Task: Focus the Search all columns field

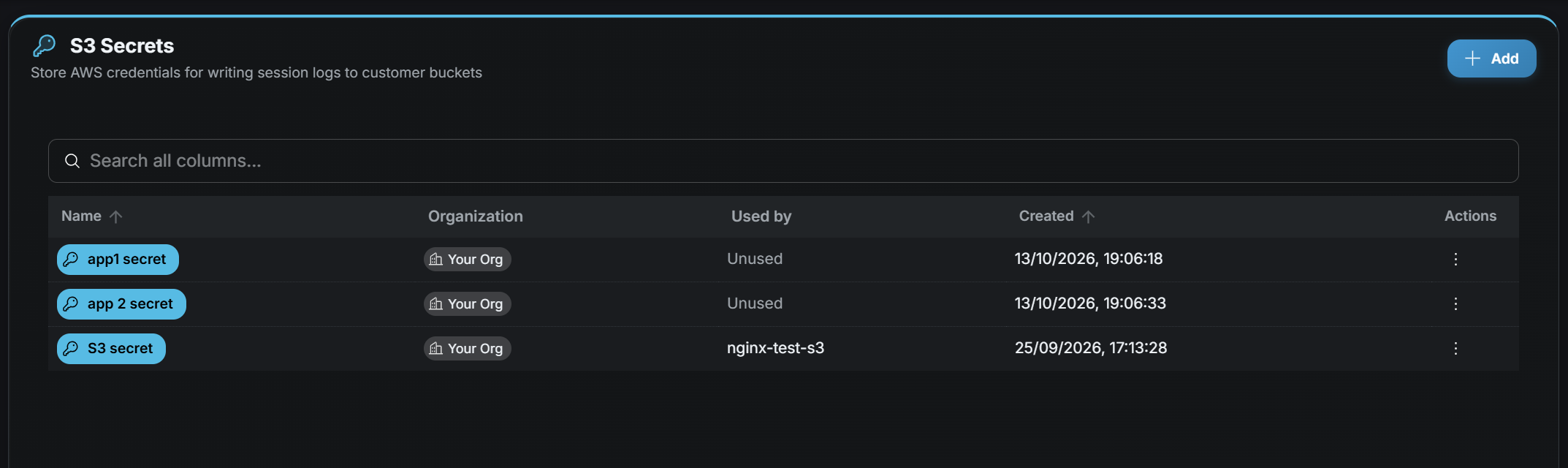Action: [783, 161]
